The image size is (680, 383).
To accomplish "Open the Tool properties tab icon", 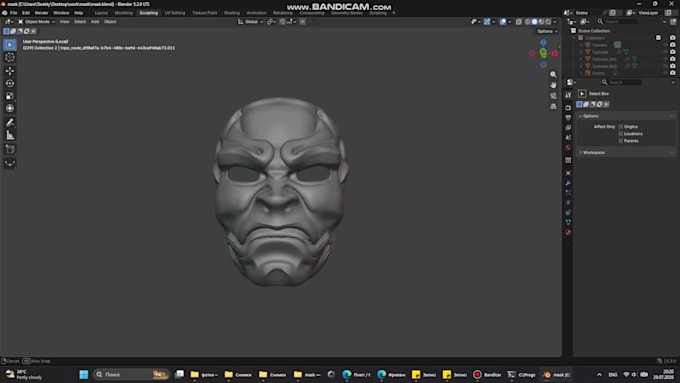I will tap(568, 95).
